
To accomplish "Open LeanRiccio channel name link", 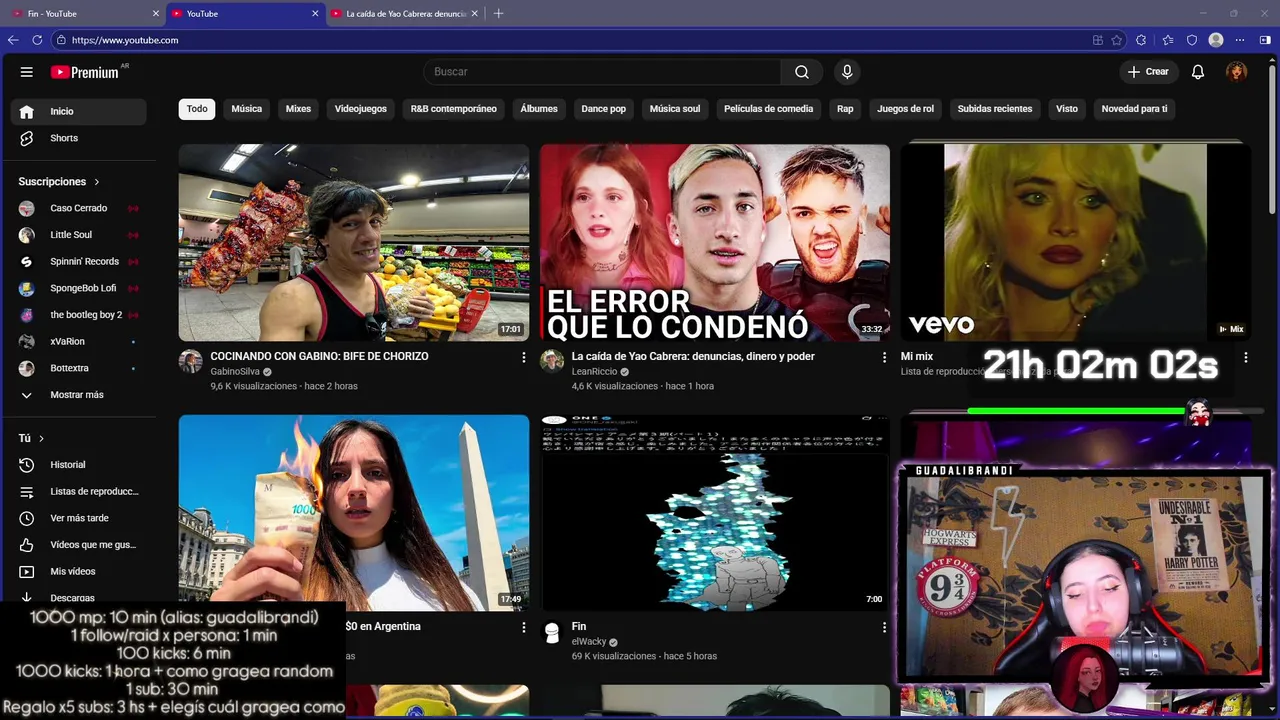I will (595, 371).
